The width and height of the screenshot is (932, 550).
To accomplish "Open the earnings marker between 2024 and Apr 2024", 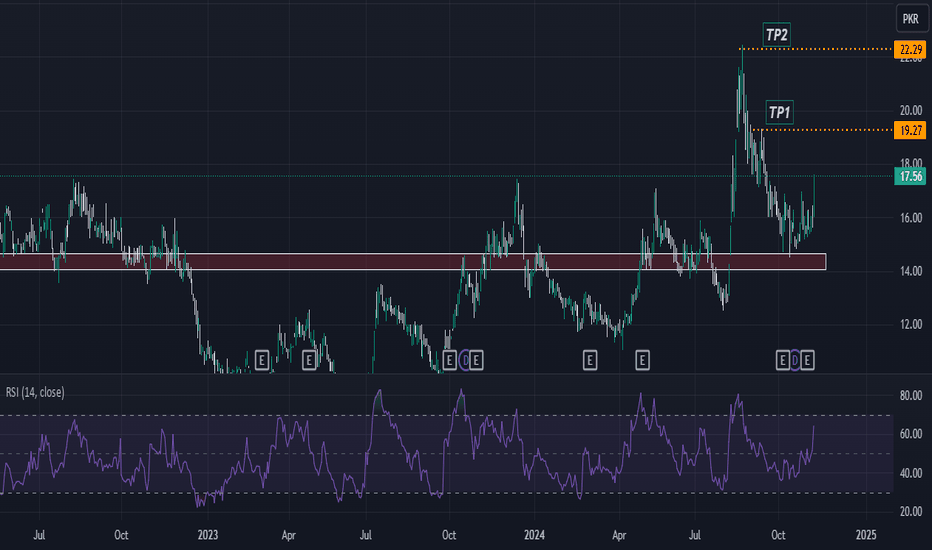I will (x=590, y=360).
